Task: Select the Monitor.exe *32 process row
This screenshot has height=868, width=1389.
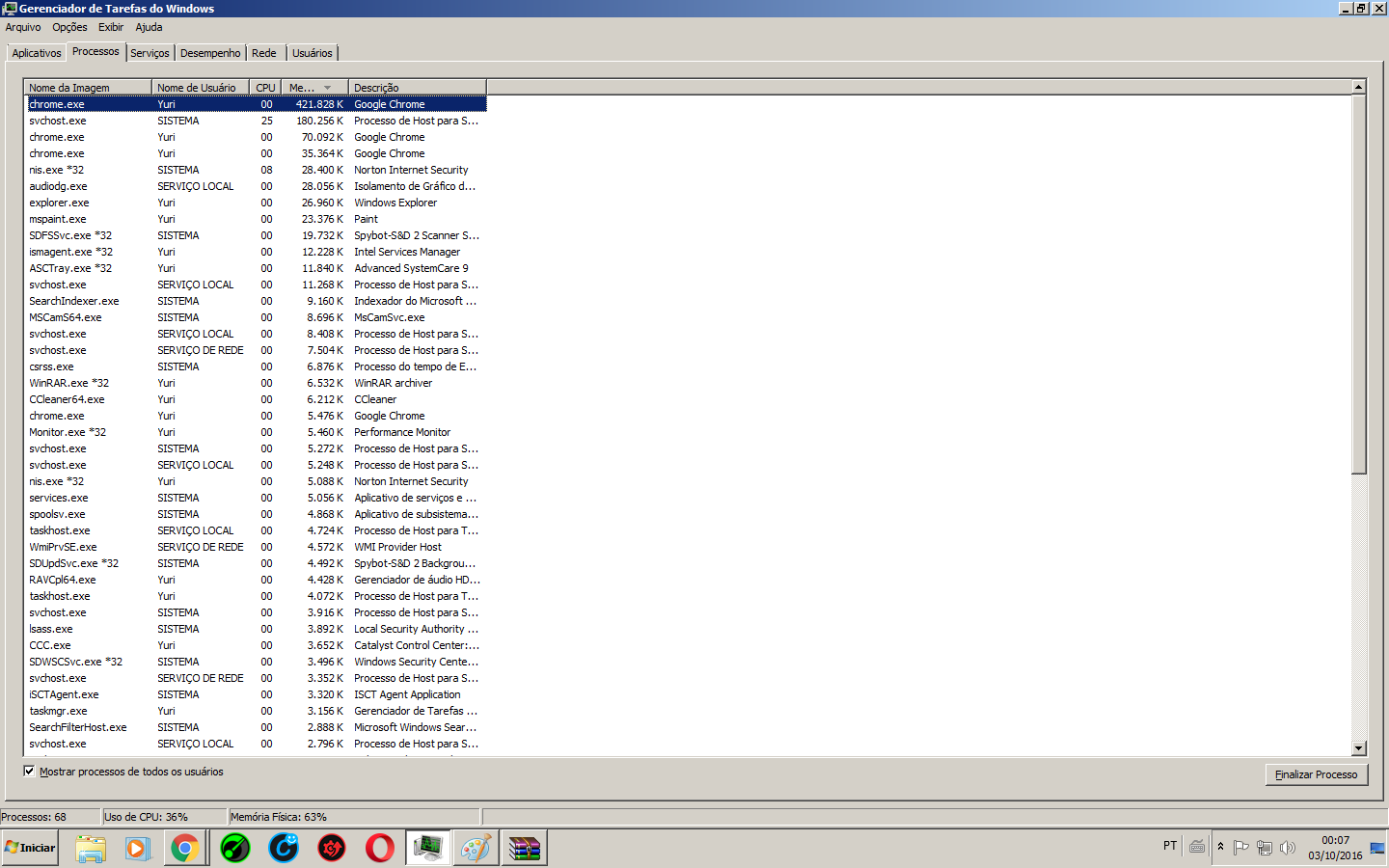Action: (x=256, y=432)
